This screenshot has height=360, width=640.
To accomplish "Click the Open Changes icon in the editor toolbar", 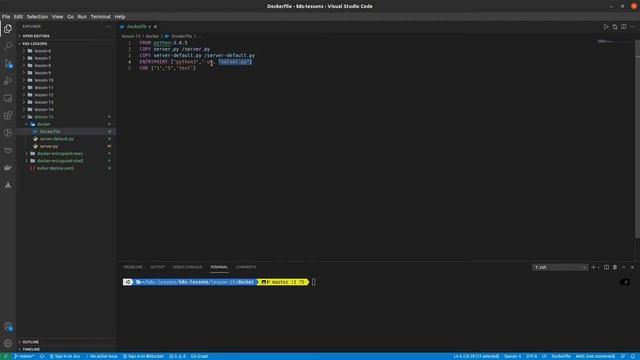I will pos(615,27).
